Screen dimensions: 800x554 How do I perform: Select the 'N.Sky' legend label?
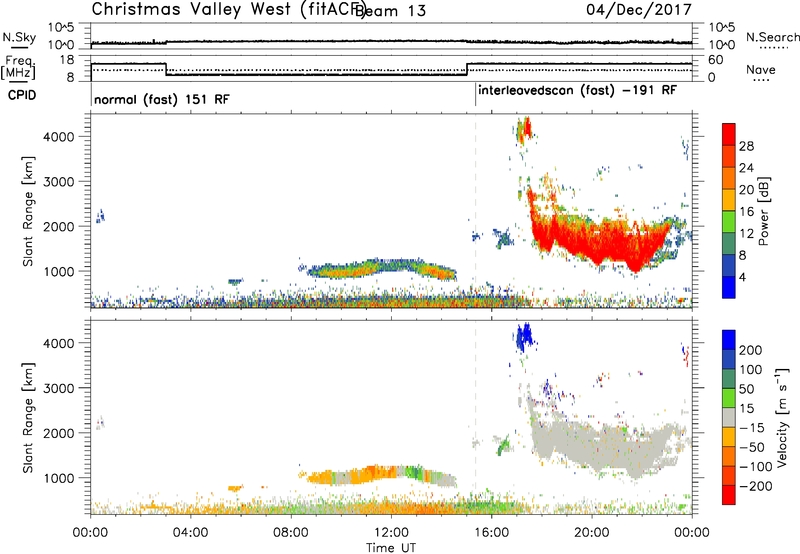point(19,37)
